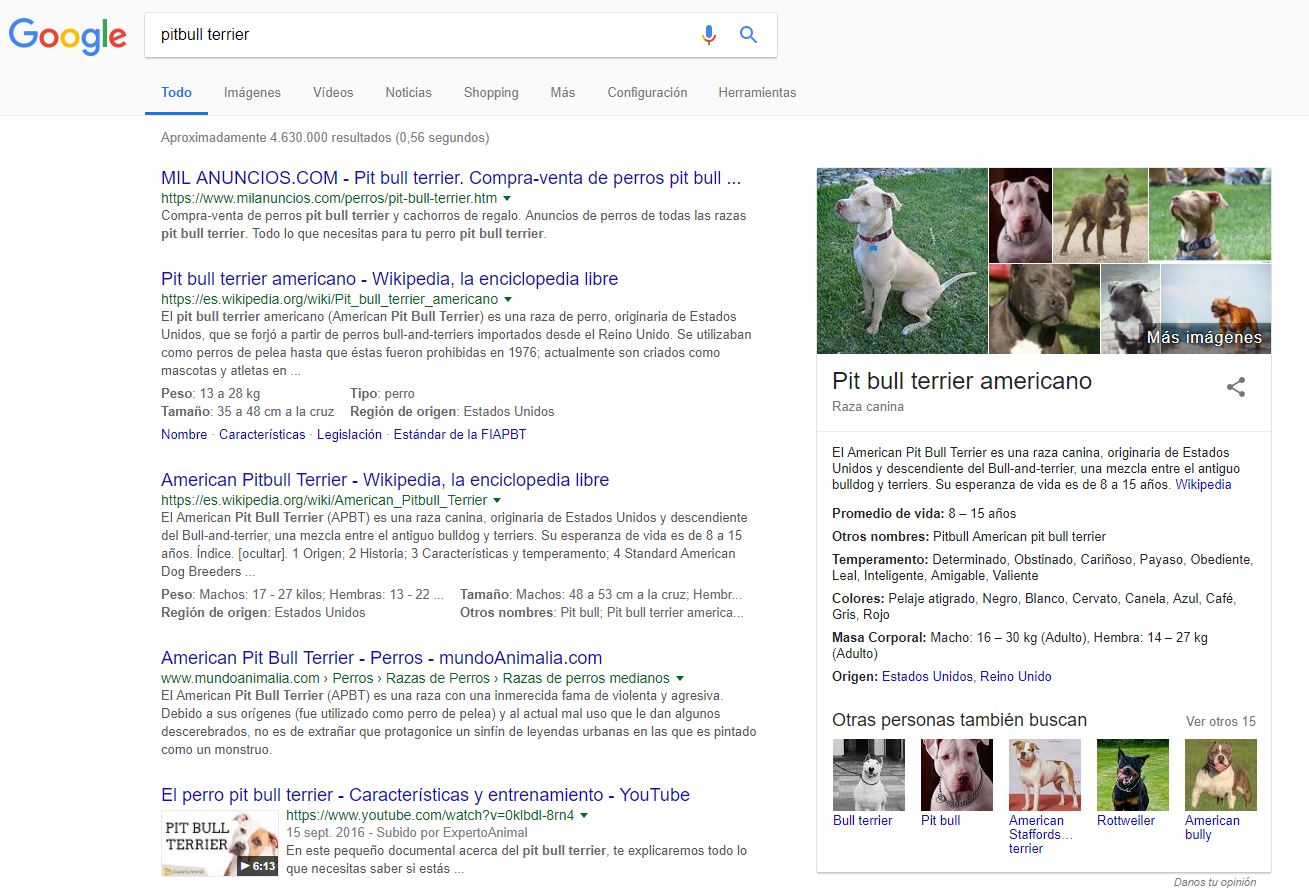1309x896 pixels.
Task: Open the Más dropdown in the results menu
Action: [562, 92]
